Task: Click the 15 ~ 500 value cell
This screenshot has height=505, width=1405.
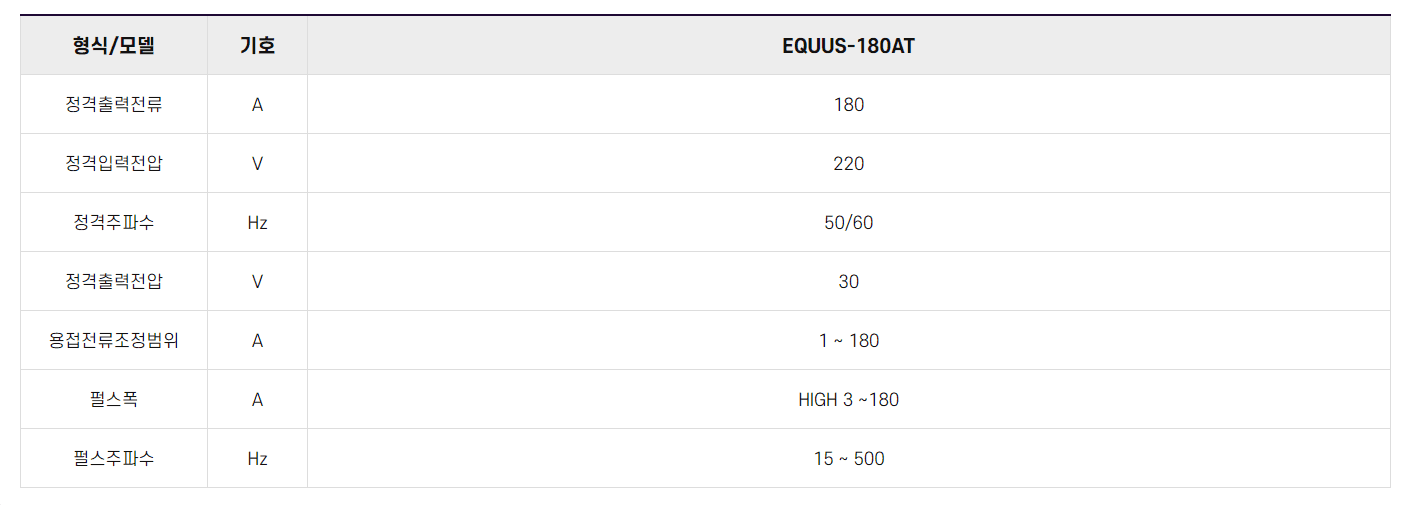Action: [848, 458]
